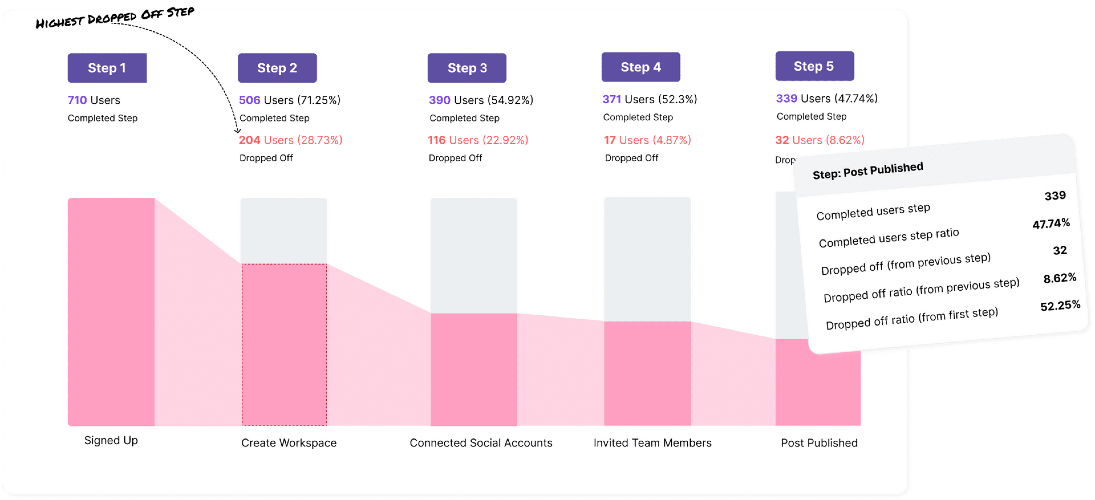Click the 116 Users dropped off figure
This screenshot has height=500, width=1095.
tap(480, 140)
